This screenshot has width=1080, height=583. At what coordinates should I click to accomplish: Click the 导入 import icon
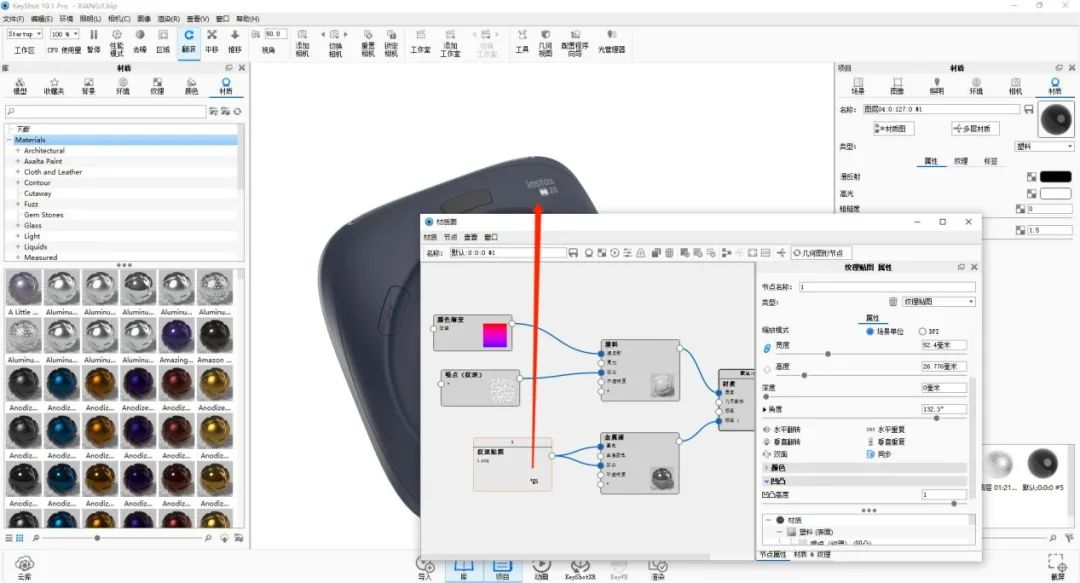tap(424, 564)
